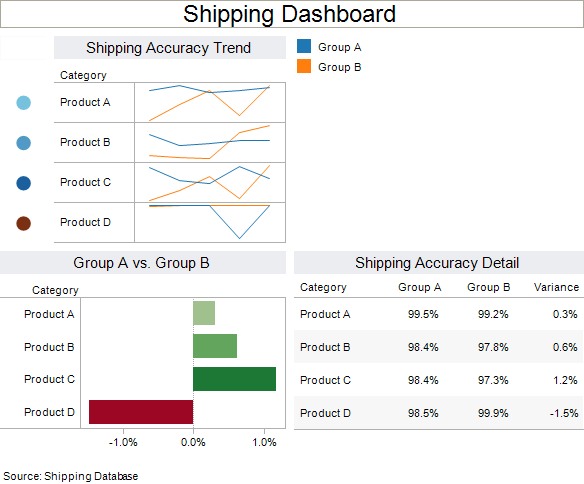Click the Shipping Accuracy Trend title
This screenshot has height=484, width=584.
[x=168, y=48]
